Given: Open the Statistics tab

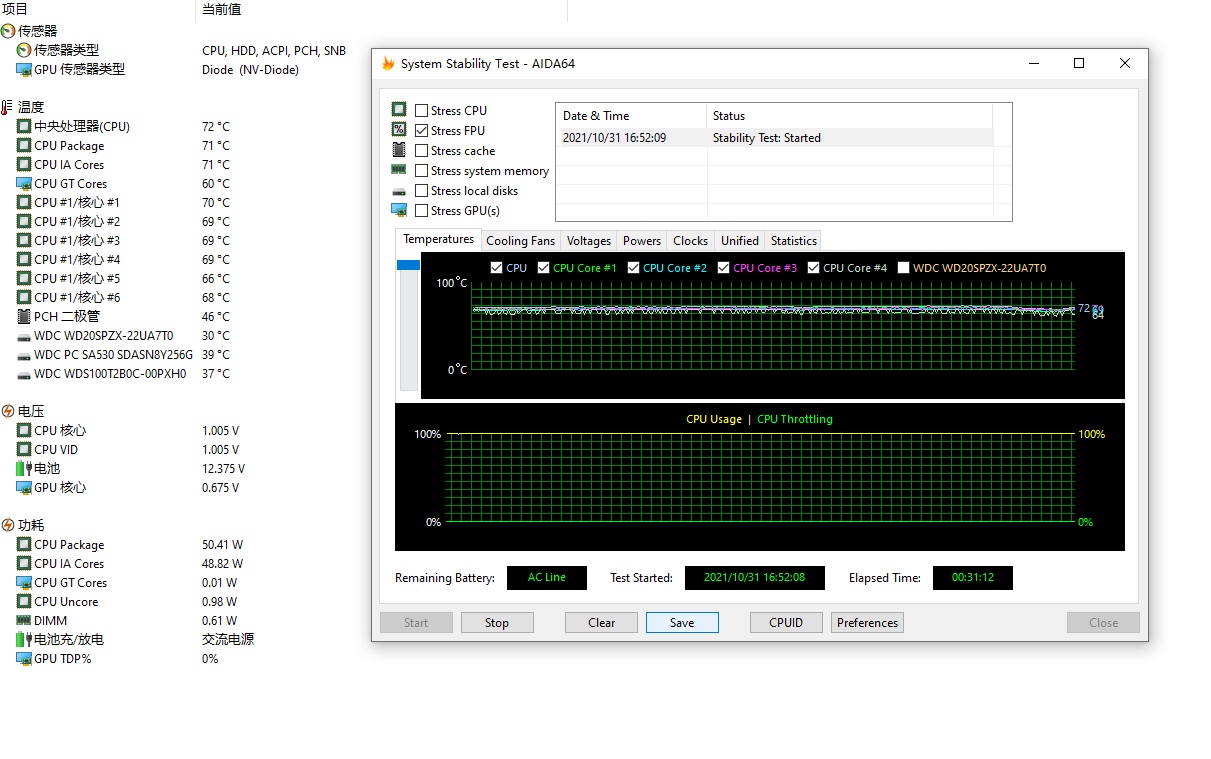Looking at the screenshot, I should (793, 241).
